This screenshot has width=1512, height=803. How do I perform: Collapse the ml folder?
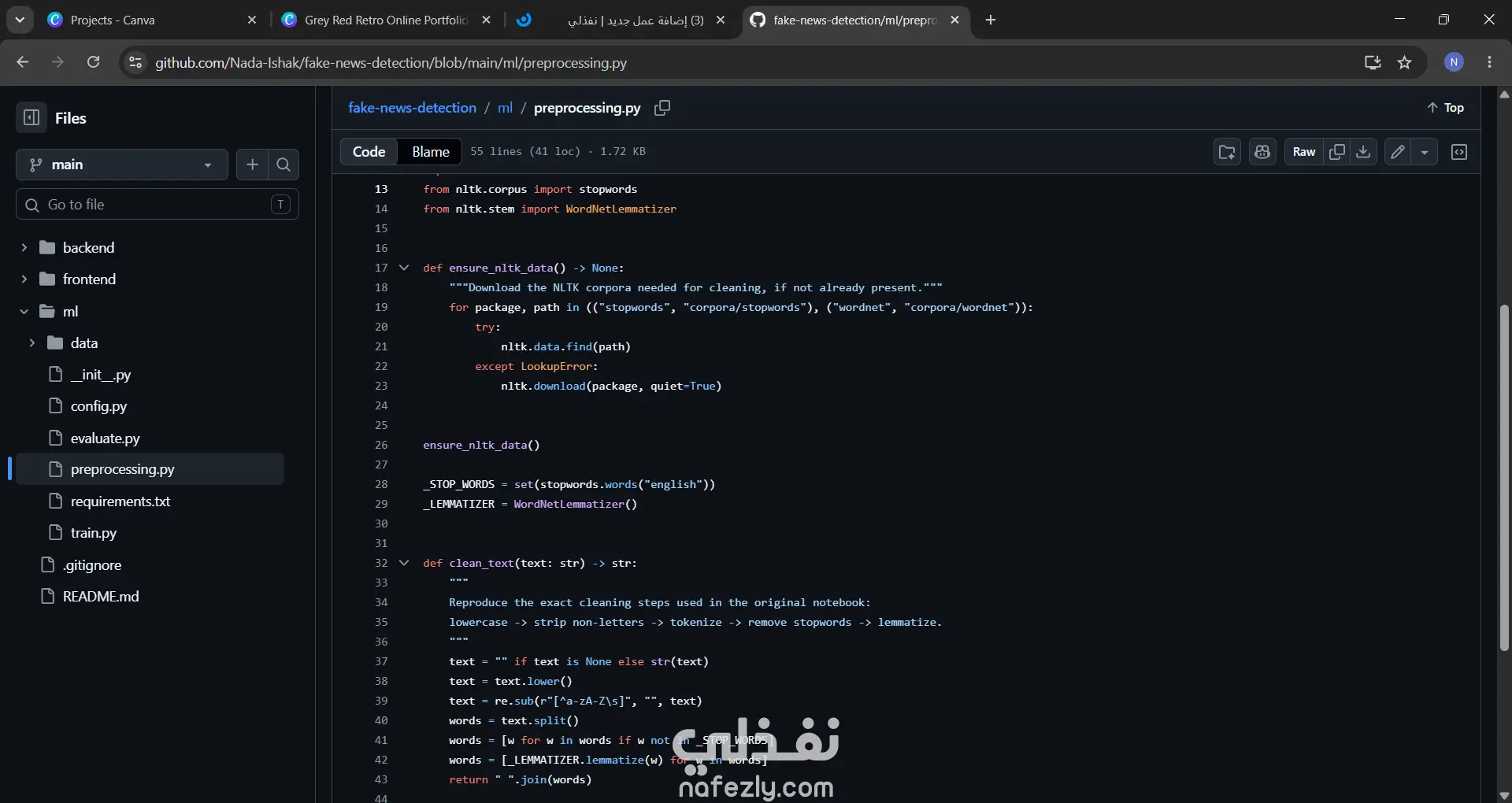(24, 311)
